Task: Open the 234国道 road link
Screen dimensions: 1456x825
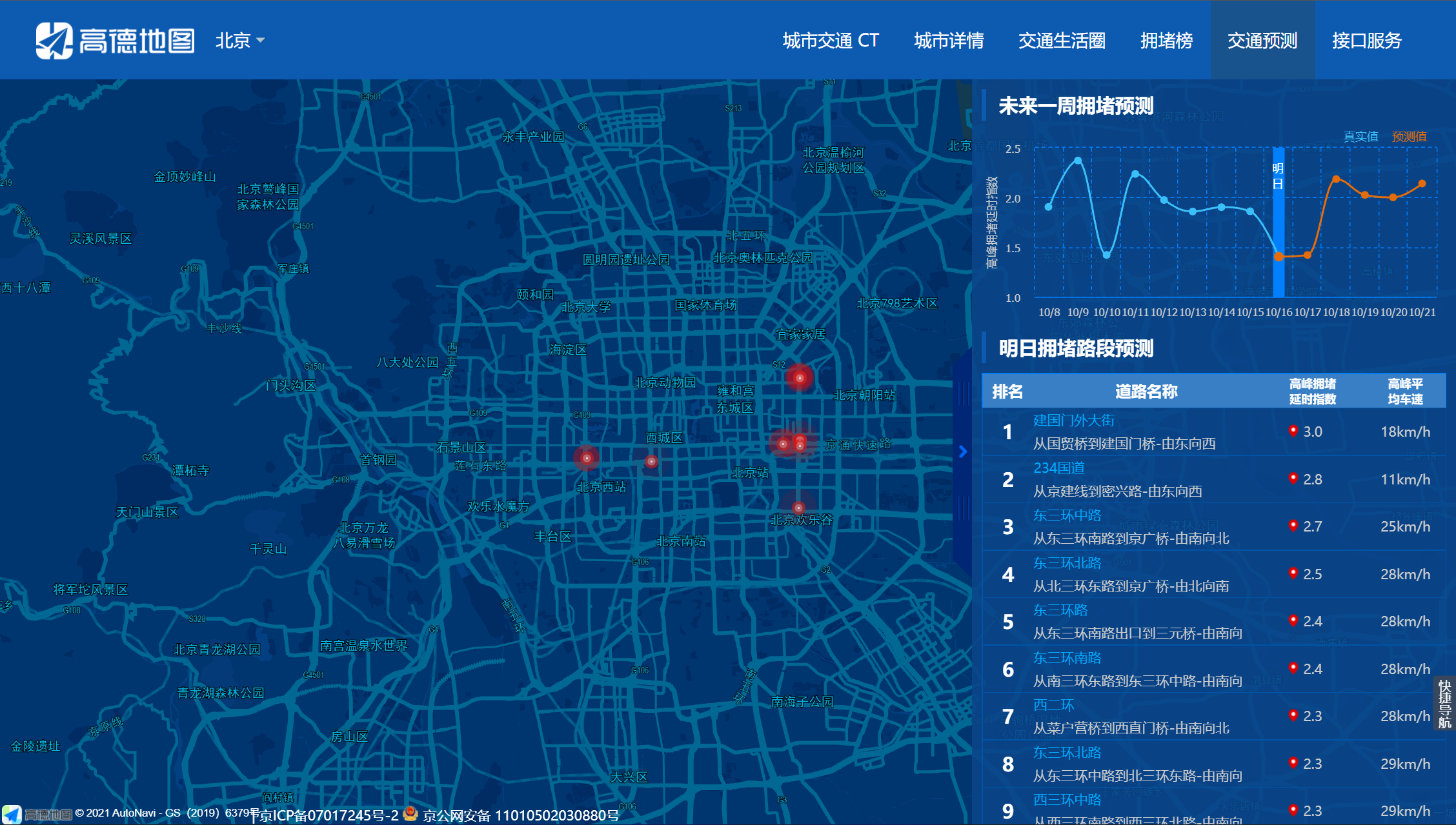Action: [x=1058, y=468]
